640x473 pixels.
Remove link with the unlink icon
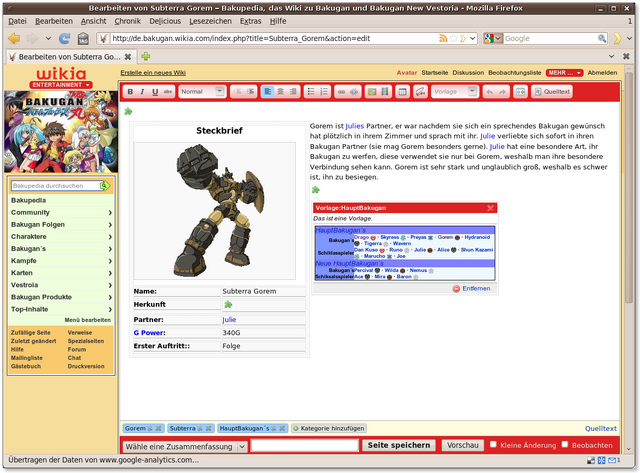pos(354,92)
